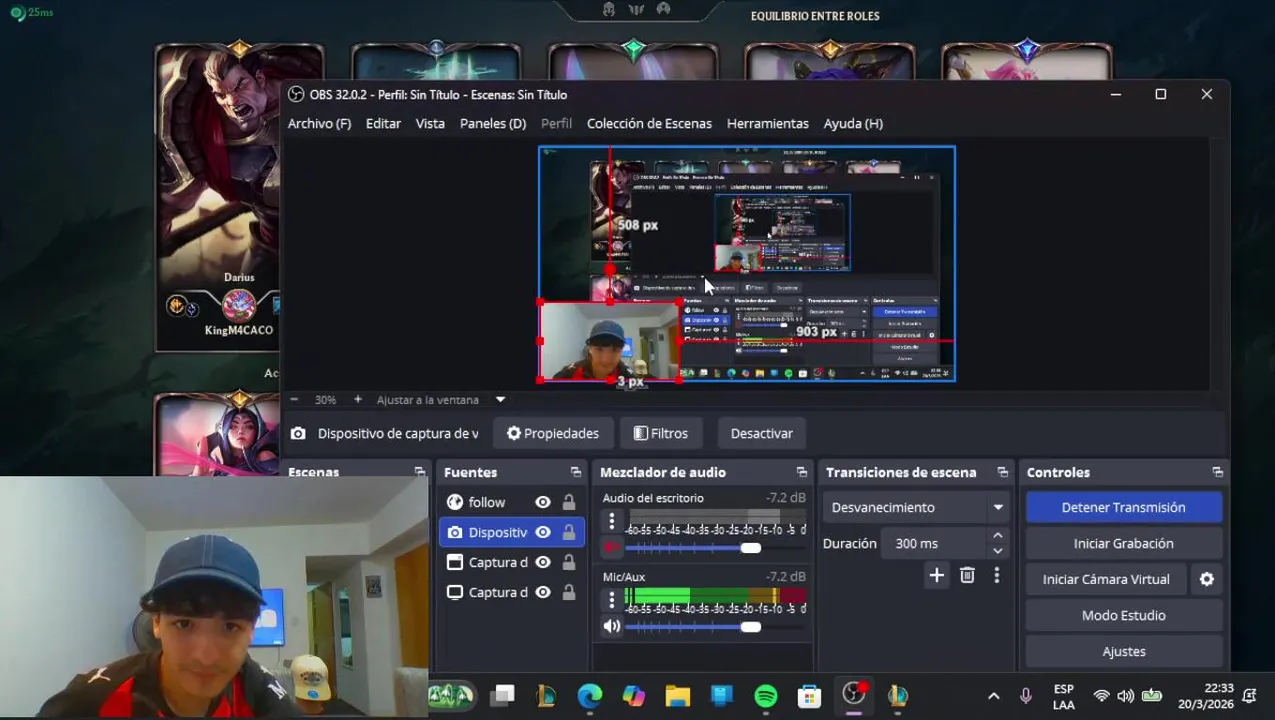Open Windows notification bell in tray
Screen dimensions: 1275x720
[1250, 696]
